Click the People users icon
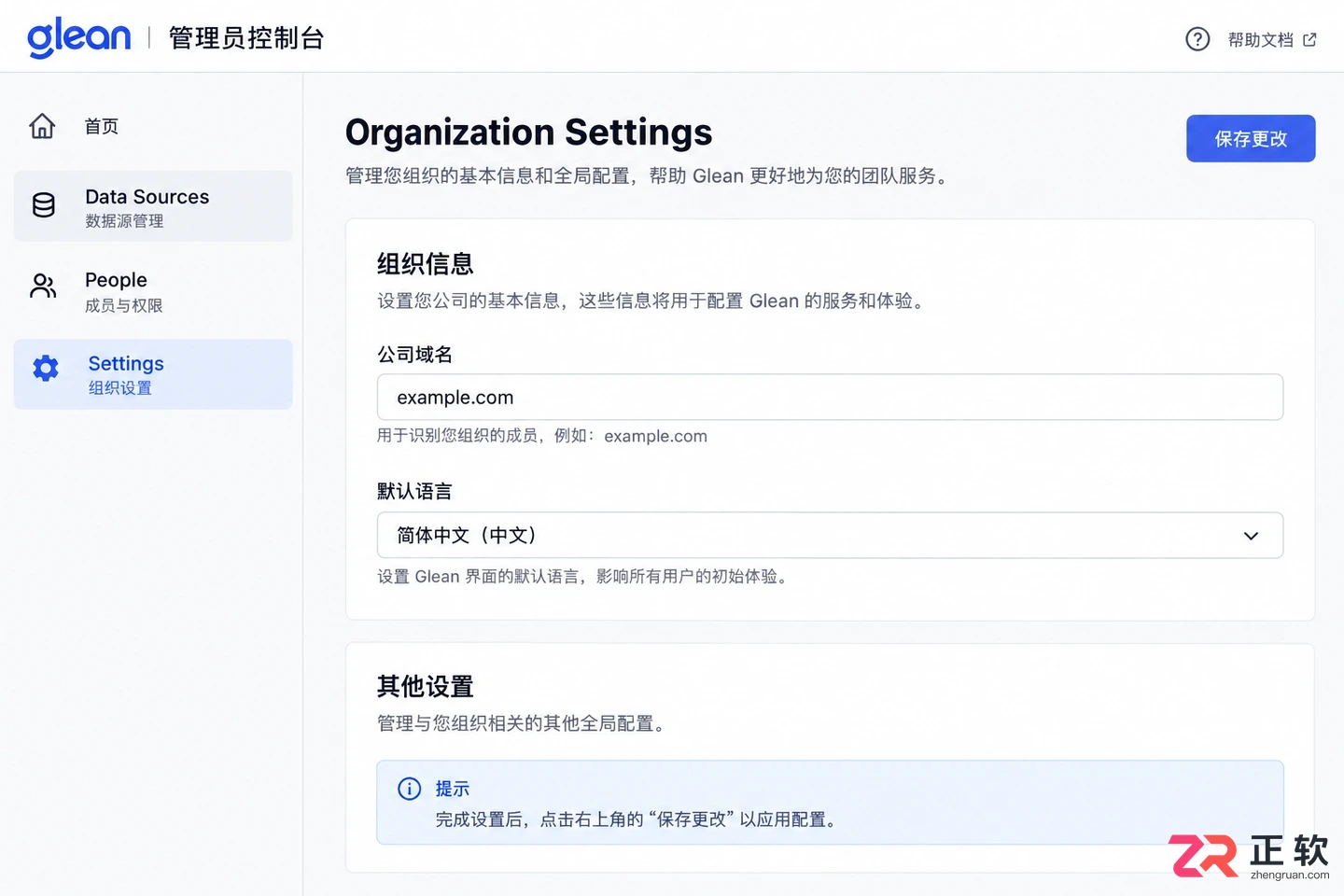Screen dimensions: 1344x896 coord(43,286)
